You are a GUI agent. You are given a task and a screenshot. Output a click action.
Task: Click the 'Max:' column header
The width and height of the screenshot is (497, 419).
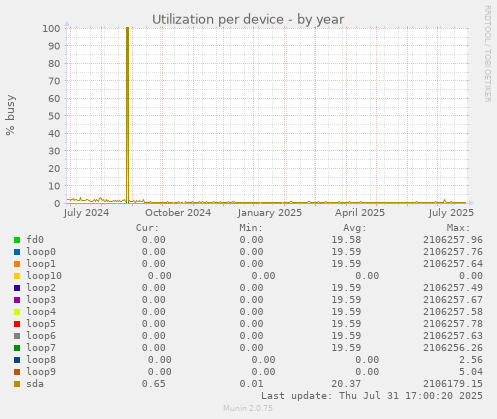pyautogui.click(x=458, y=228)
